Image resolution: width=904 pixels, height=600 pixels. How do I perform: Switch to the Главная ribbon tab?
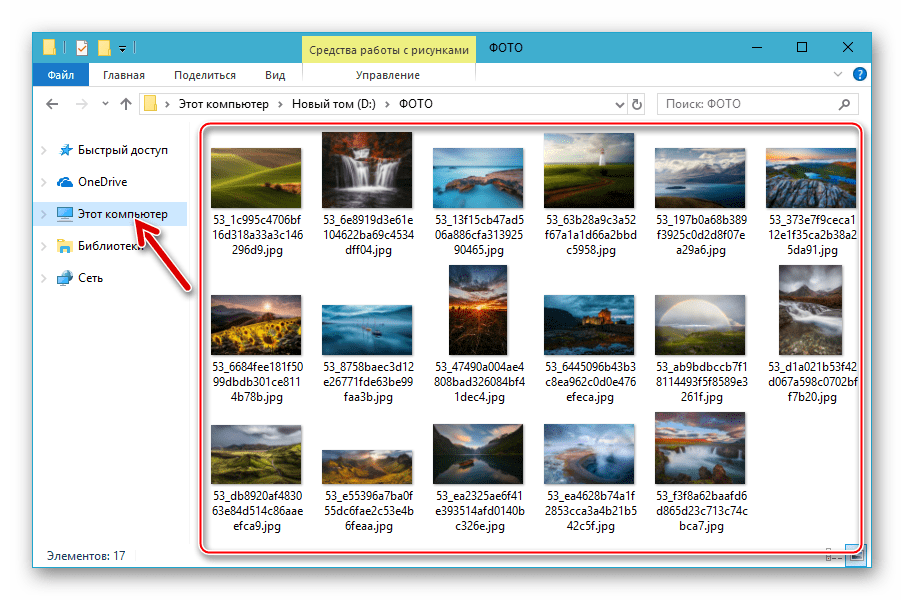(x=124, y=75)
